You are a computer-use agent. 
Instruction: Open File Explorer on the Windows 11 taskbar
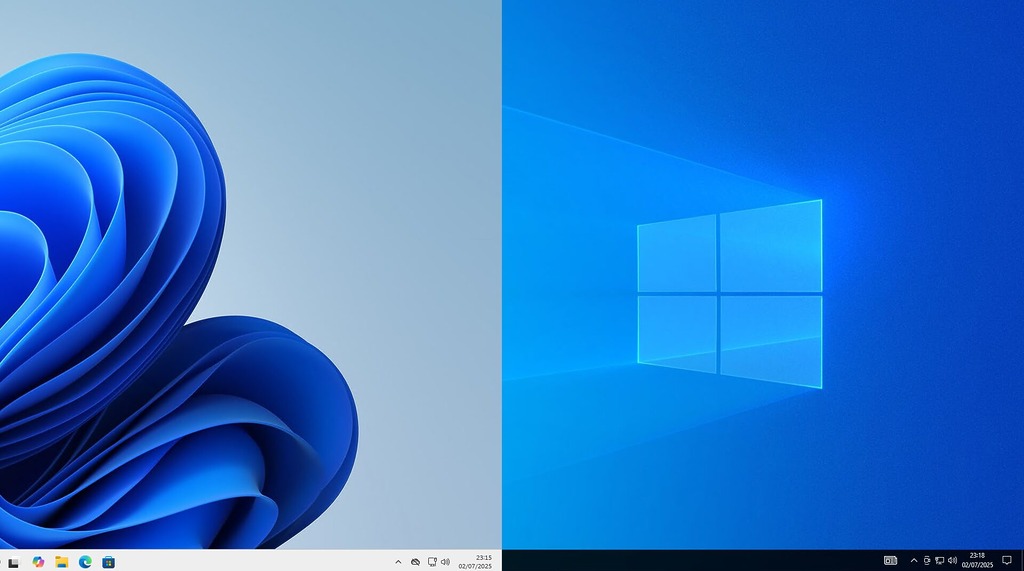click(x=61, y=562)
